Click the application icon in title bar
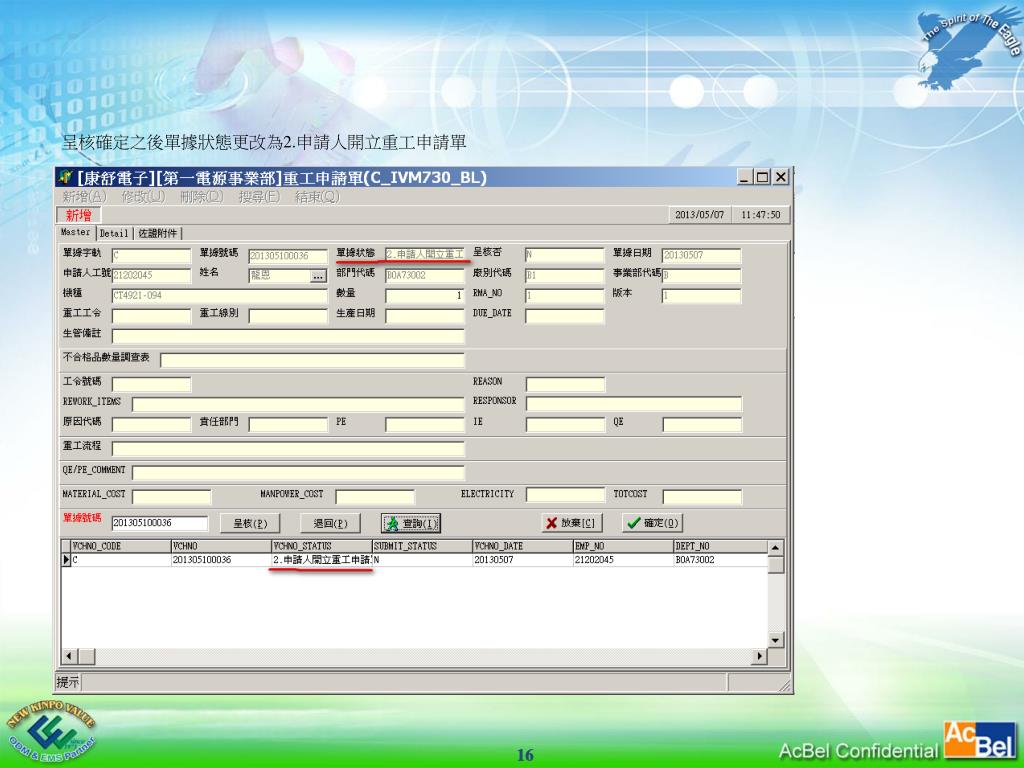The height and width of the screenshot is (768, 1024). point(65,177)
